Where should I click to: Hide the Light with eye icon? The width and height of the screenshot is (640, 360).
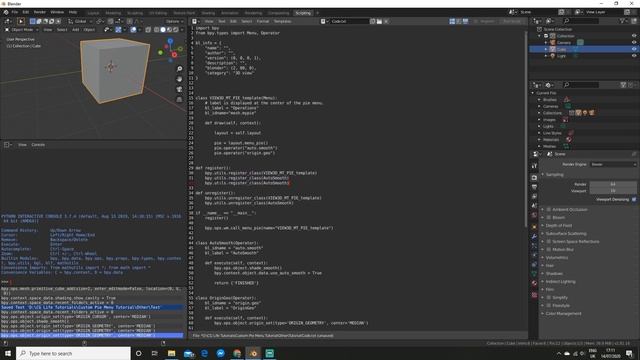tap(634, 56)
